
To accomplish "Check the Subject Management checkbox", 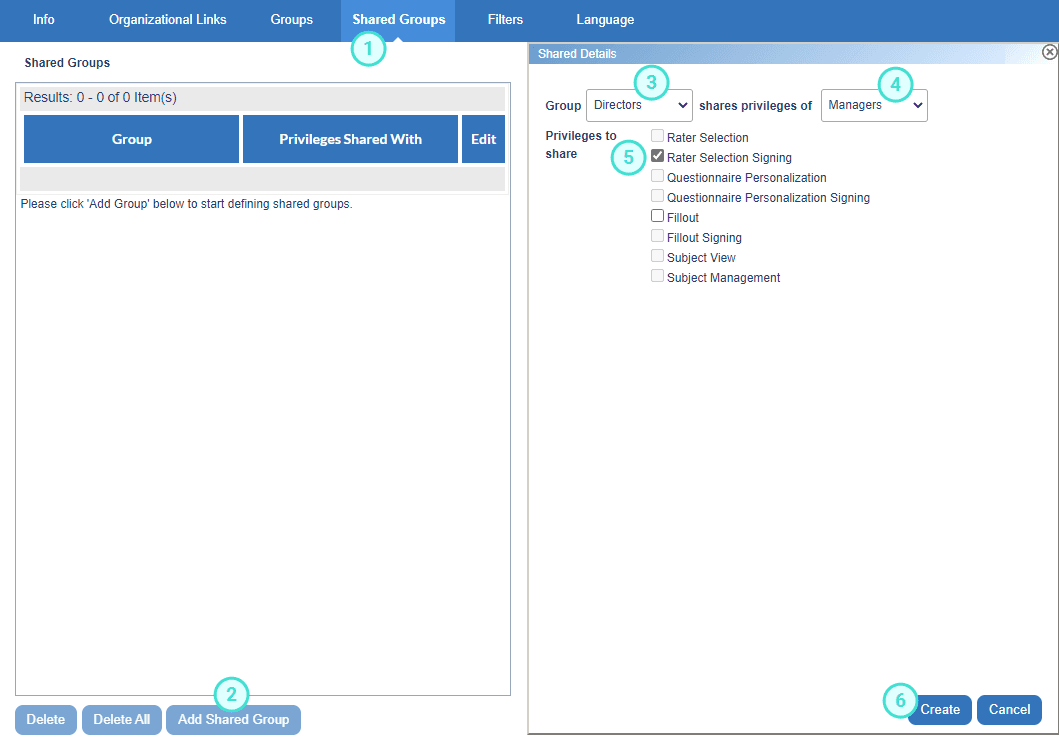I will (657, 276).
